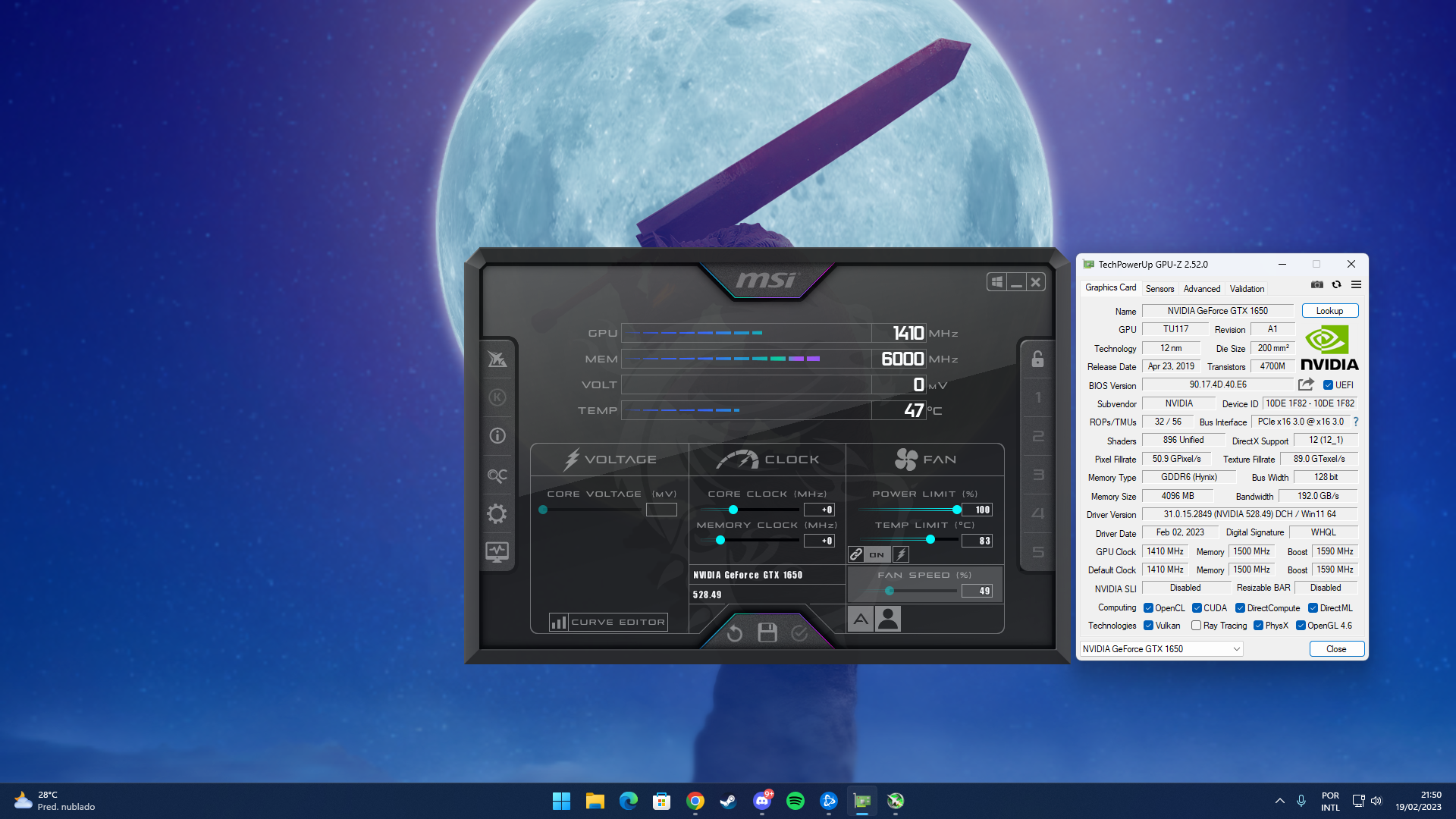The image size is (1456, 819).
Task: Click the Memory Clock offset value field
Action: (819, 541)
